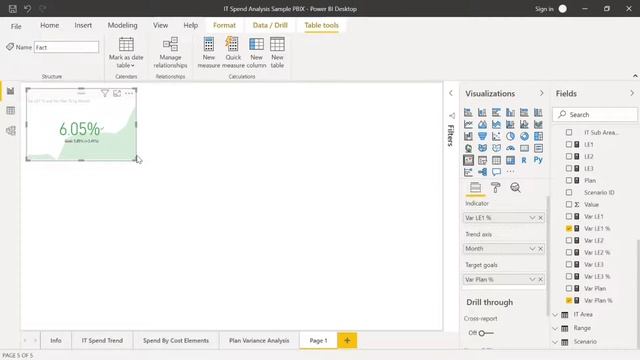Undo the last action in the title bar

click(27, 9)
